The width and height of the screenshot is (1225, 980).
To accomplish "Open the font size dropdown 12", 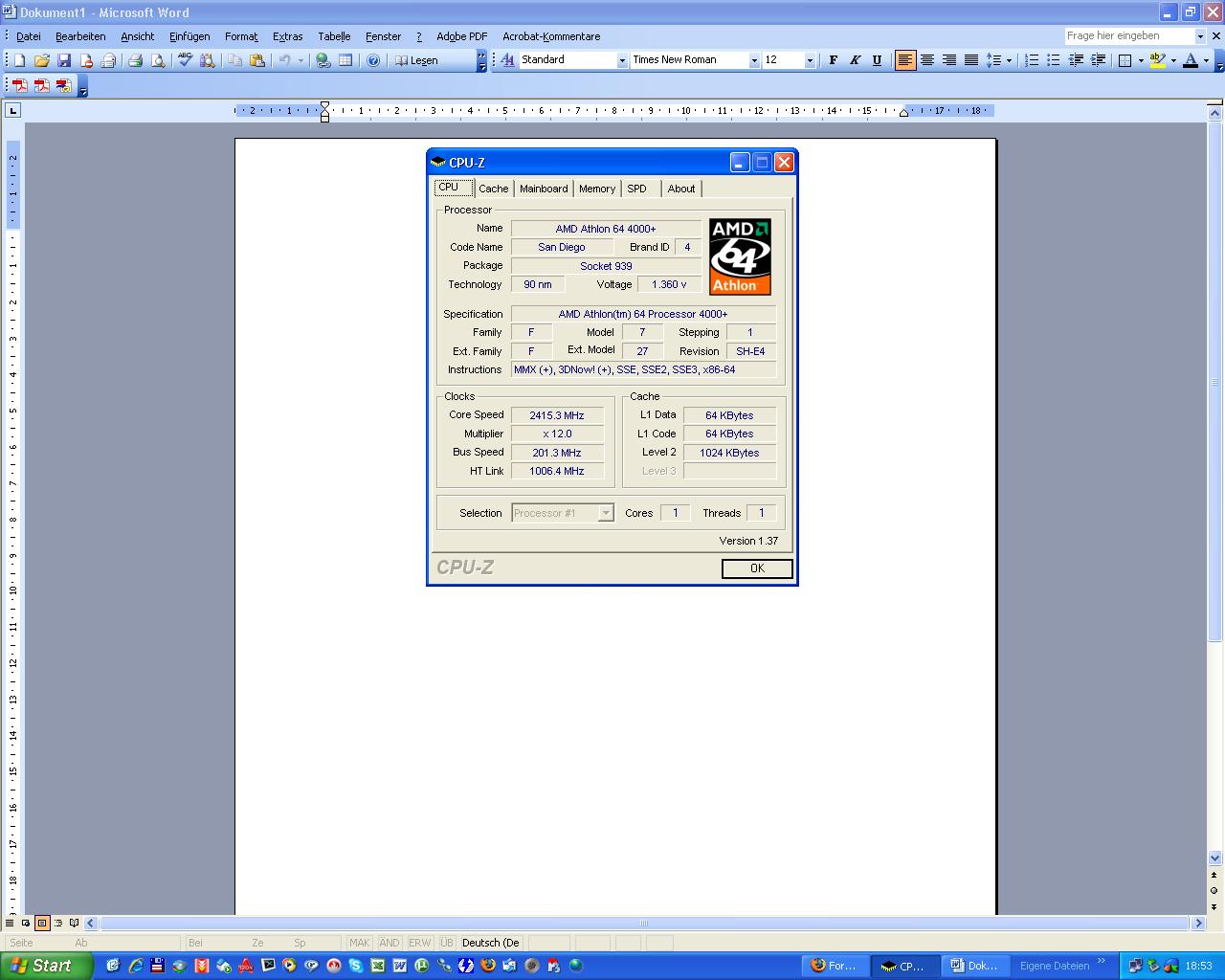I will tap(810, 60).
